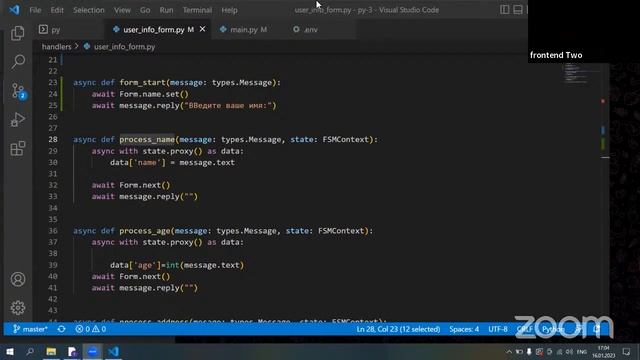Click line number 28 in gutter
640x360 pixels.
(53, 140)
